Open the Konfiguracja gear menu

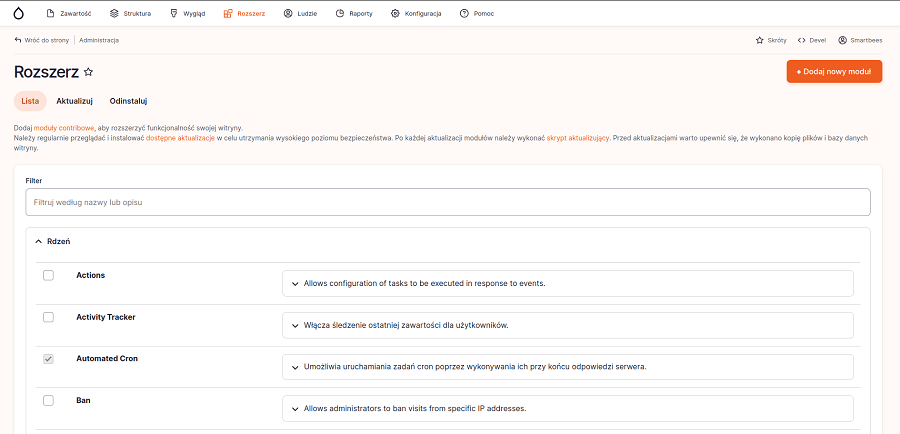pyautogui.click(x=395, y=13)
